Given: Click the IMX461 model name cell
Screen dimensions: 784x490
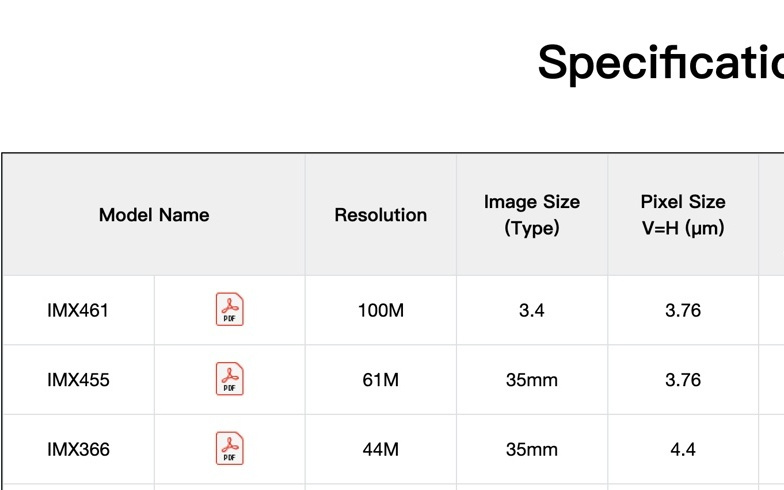Looking at the screenshot, I should (x=78, y=310).
